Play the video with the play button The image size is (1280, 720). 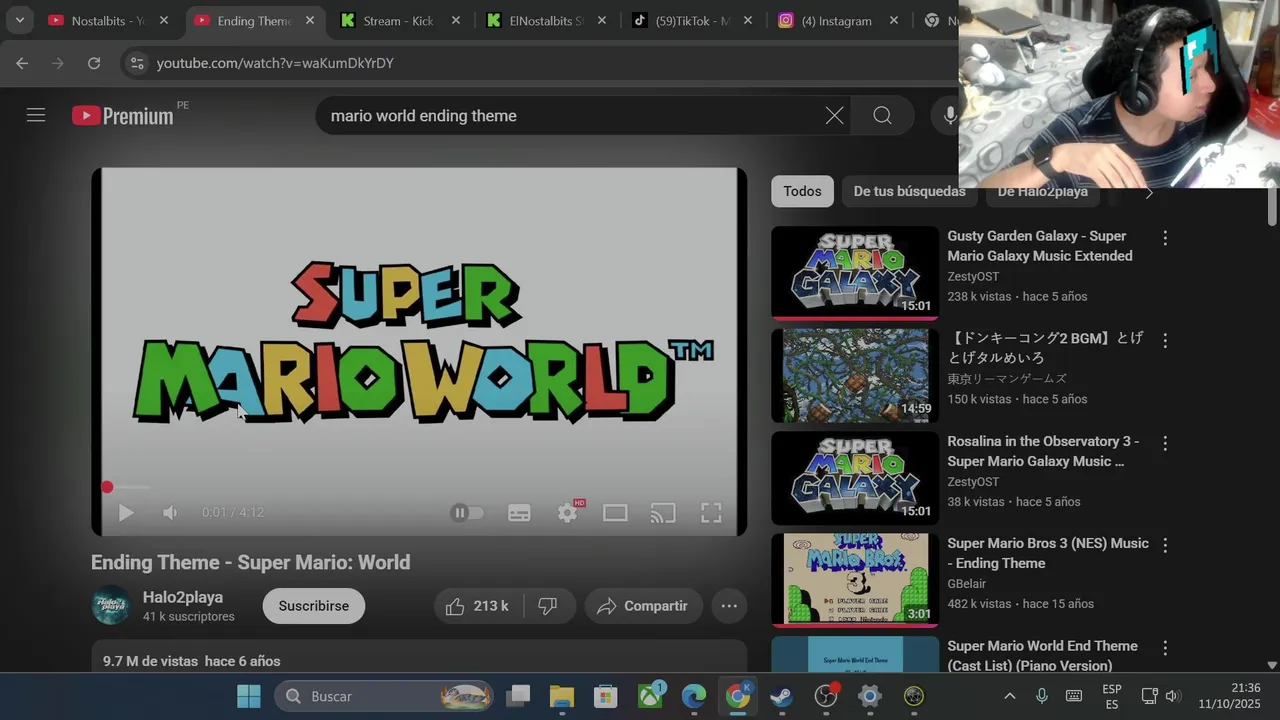click(126, 513)
